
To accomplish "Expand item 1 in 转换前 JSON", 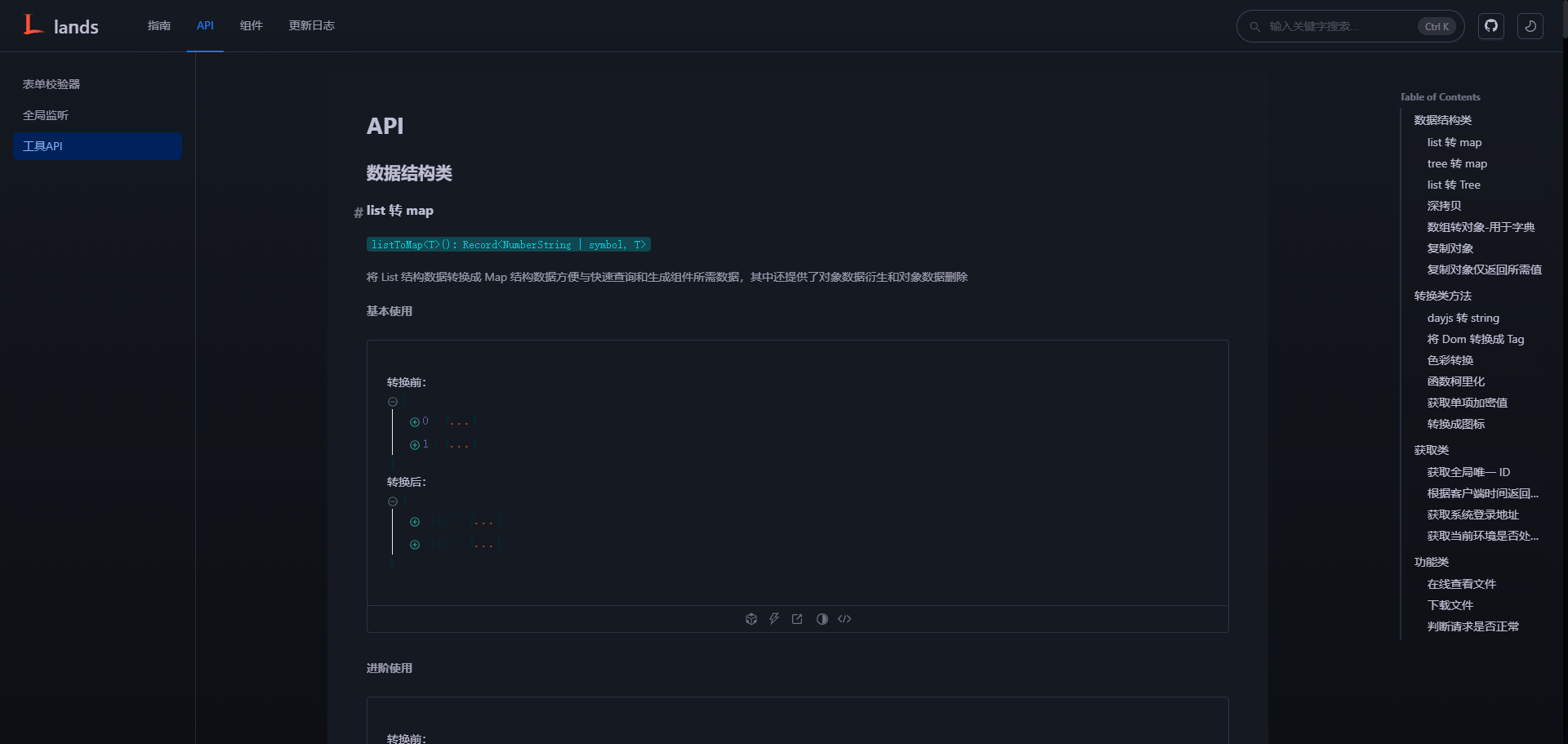I will point(415,445).
